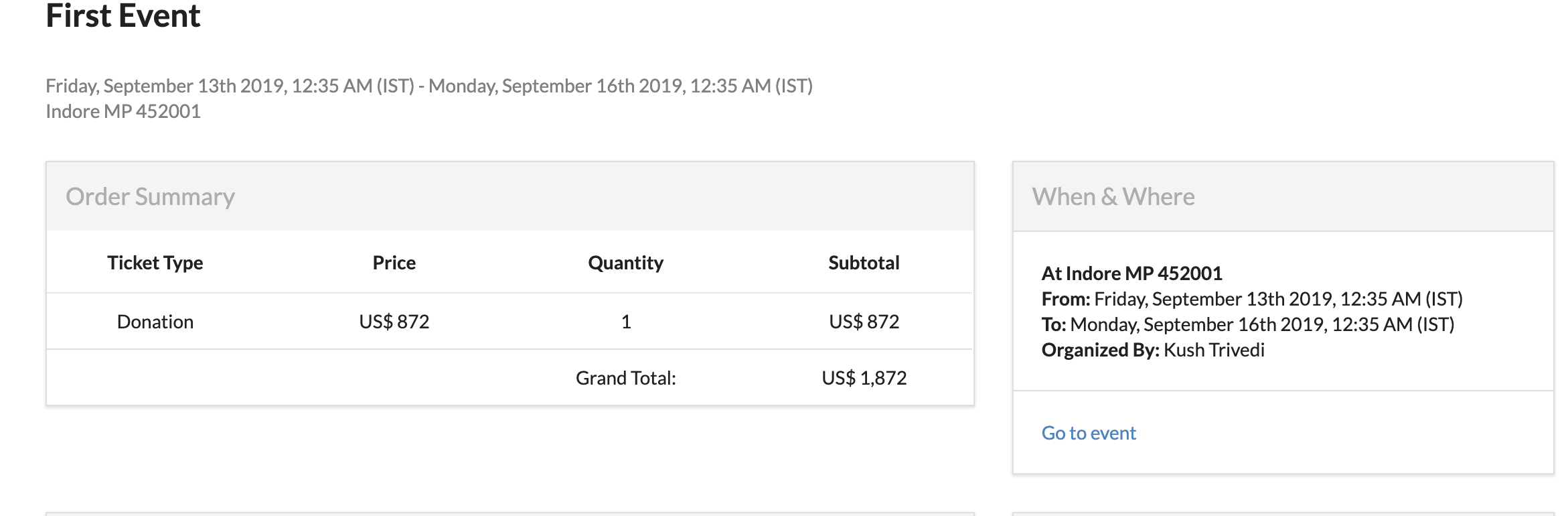The image size is (1568, 516).
Task: Select the Price column header
Action: point(394,263)
